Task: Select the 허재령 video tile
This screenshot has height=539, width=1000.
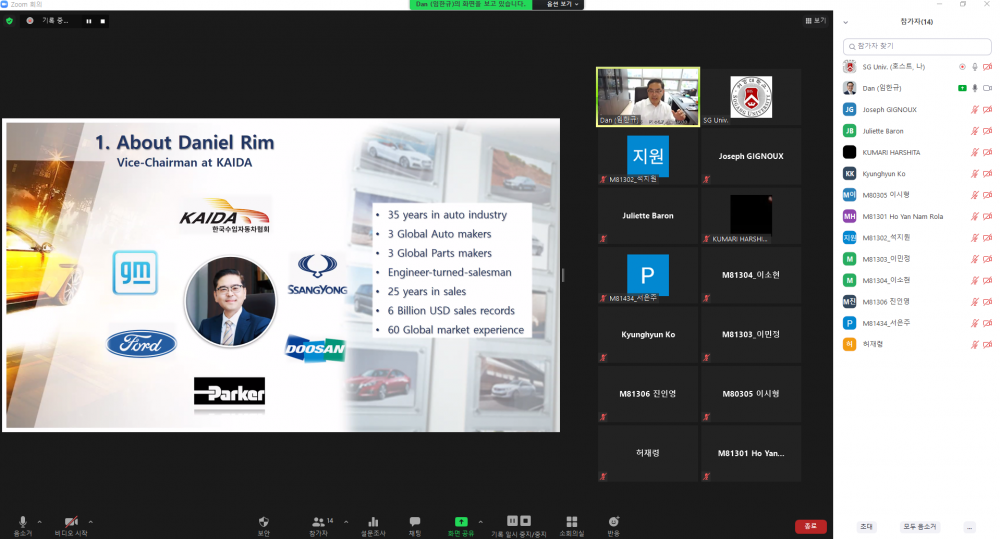Action: 648,453
